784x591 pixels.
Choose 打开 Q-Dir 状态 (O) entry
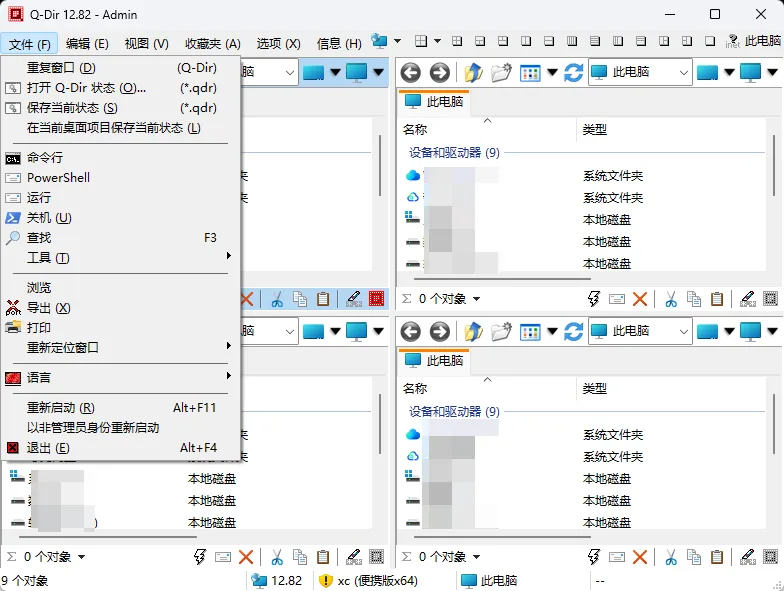(x=122, y=88)
